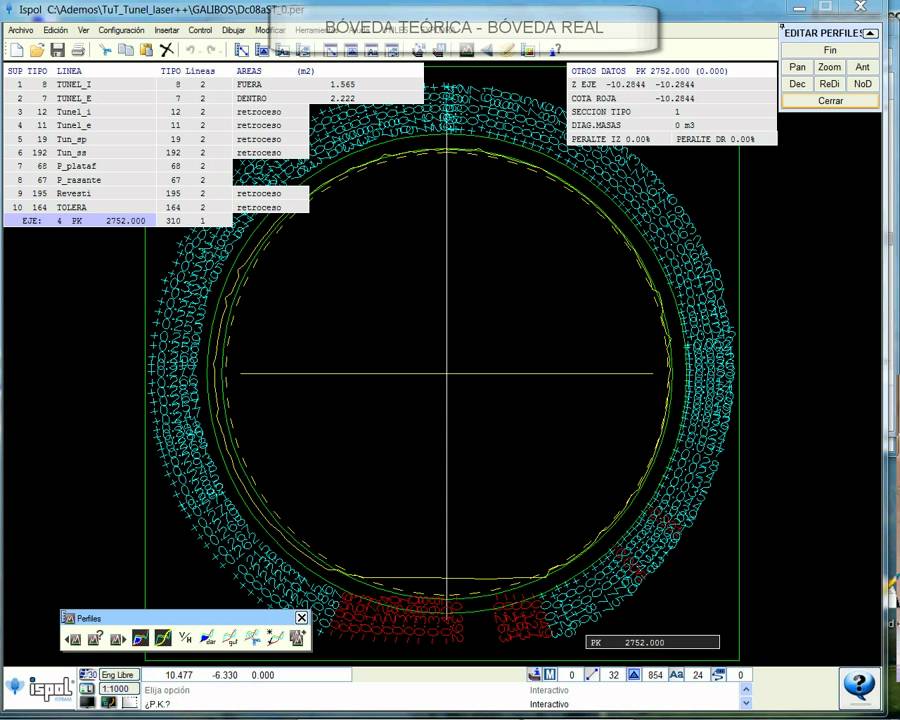This screenshot has height=720, width=900.
Task: Click the black screen icon in status bar
Action: [x=87, y=702]
